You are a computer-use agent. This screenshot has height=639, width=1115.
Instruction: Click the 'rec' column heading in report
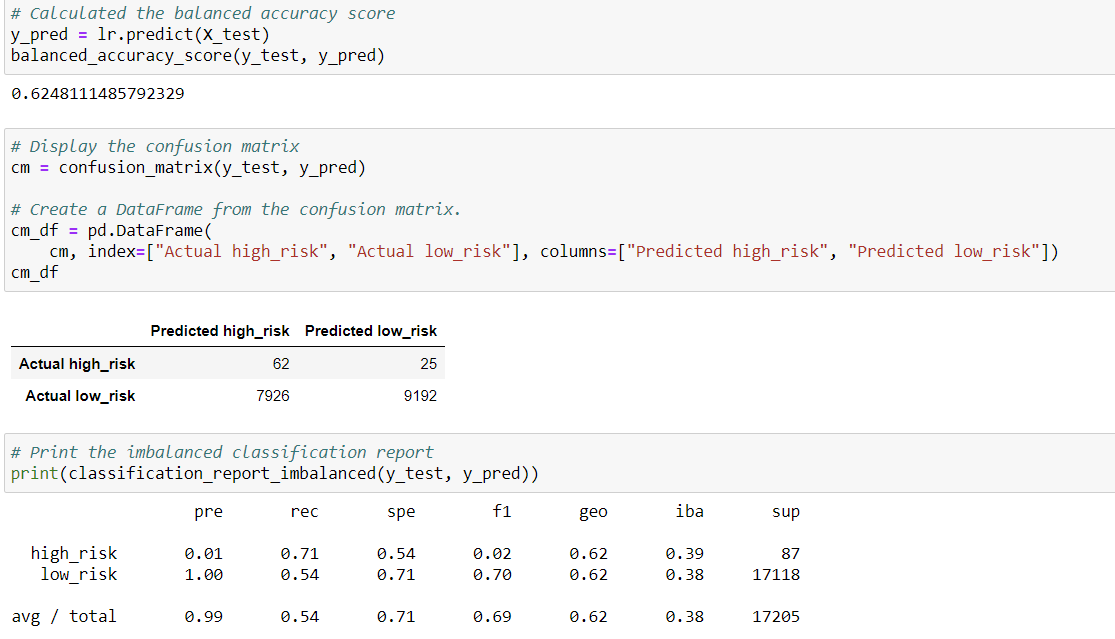(304, 512)
